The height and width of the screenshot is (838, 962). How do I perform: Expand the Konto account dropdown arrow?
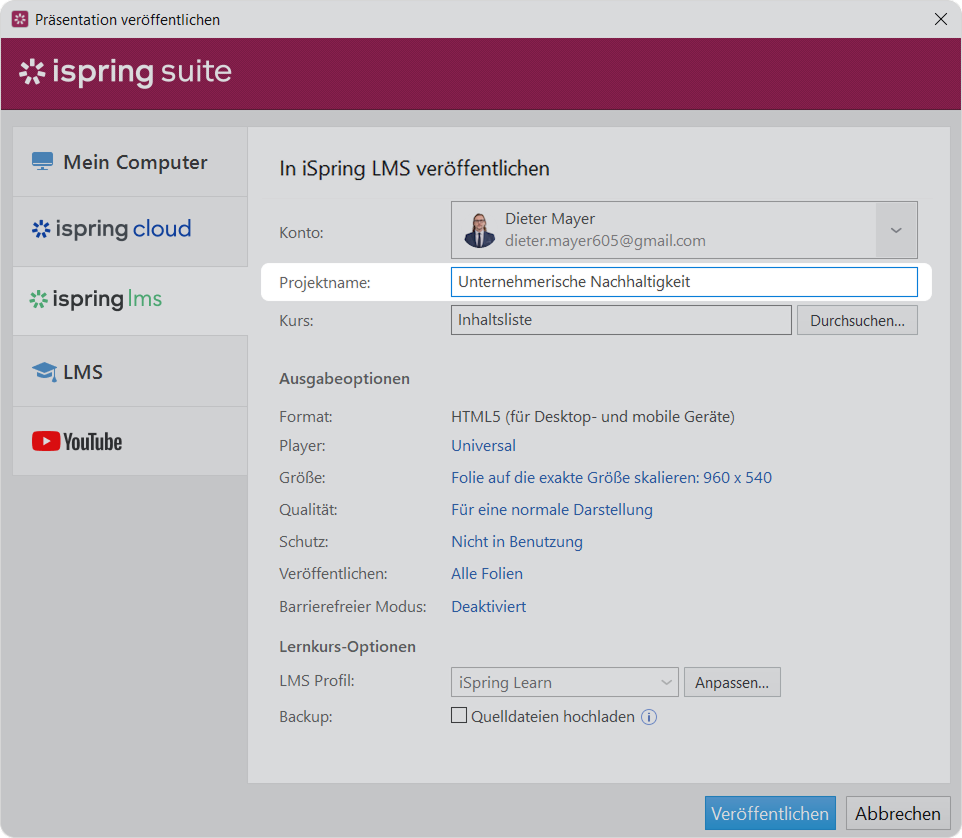(x=896, y=230)
